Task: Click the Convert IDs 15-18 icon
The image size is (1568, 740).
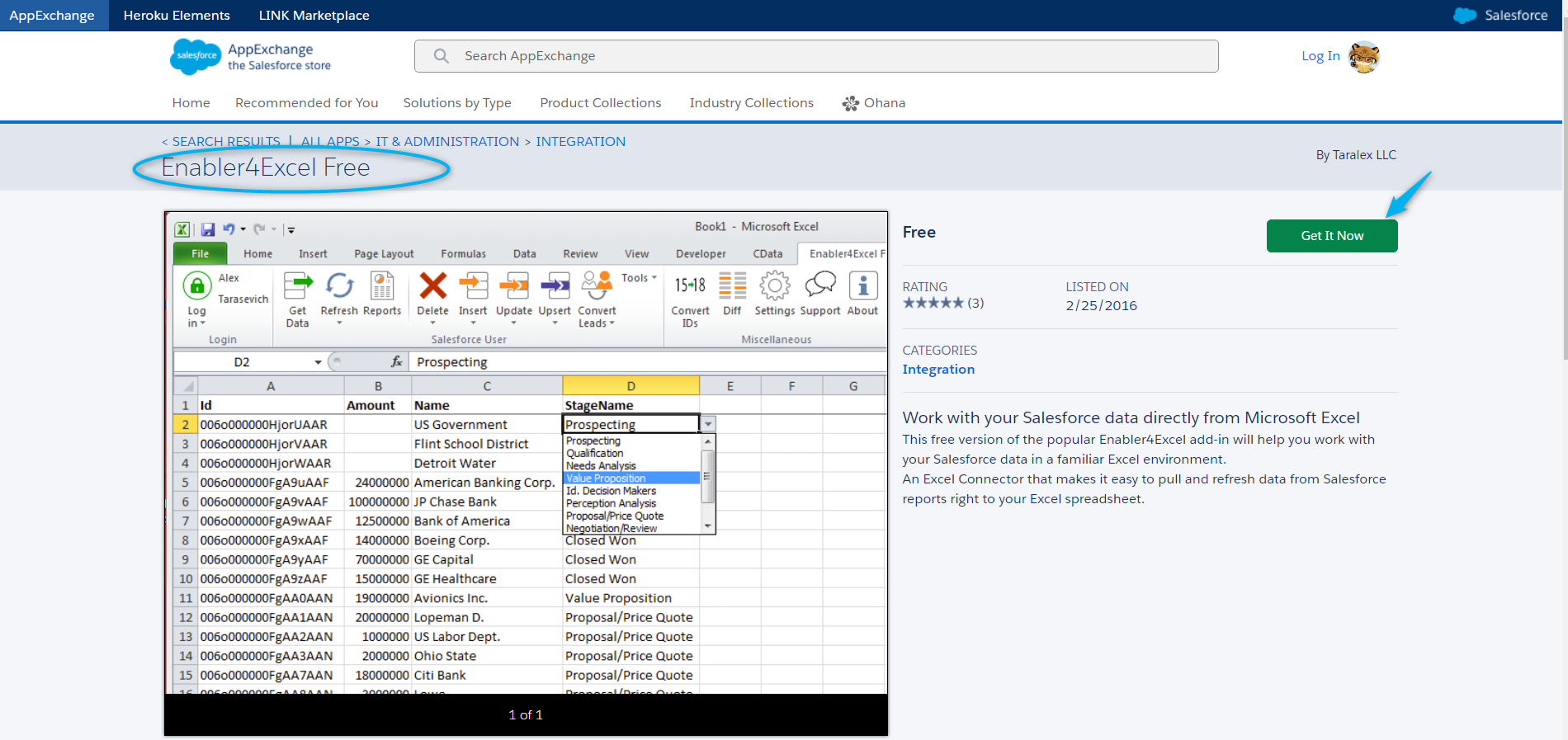Action: coord(690,285)
